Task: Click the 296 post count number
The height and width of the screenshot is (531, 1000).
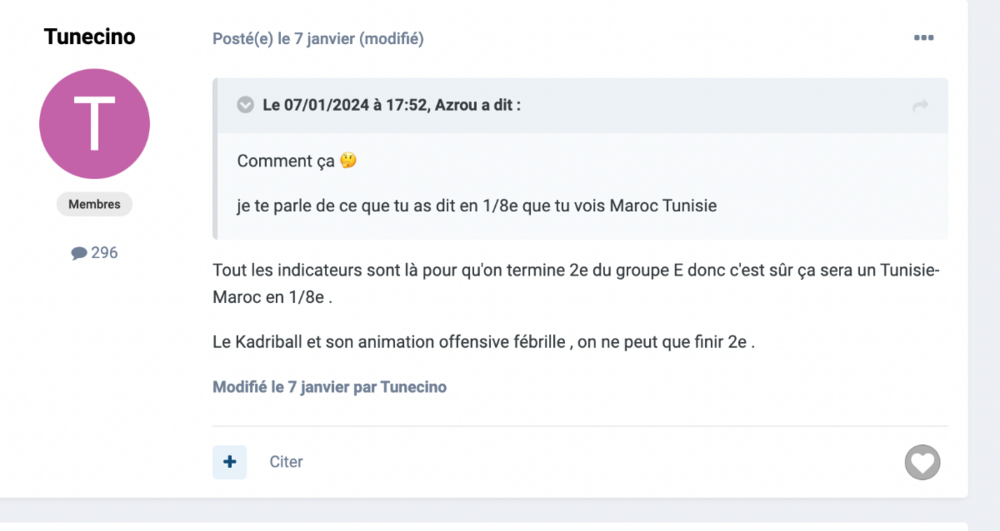Action: [104, 253]
